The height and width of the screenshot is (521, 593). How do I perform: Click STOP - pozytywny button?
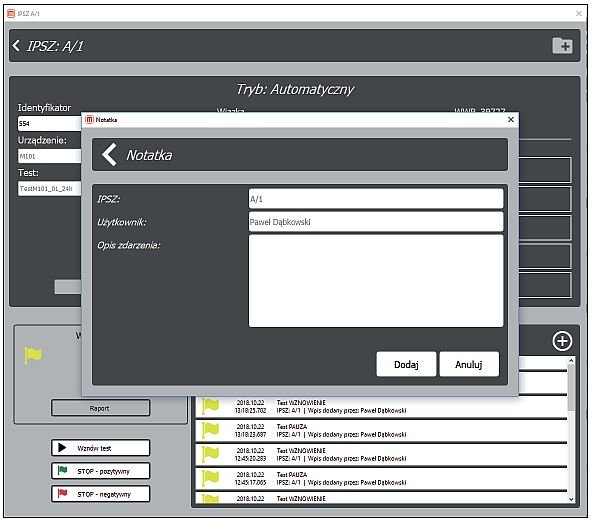100,471
